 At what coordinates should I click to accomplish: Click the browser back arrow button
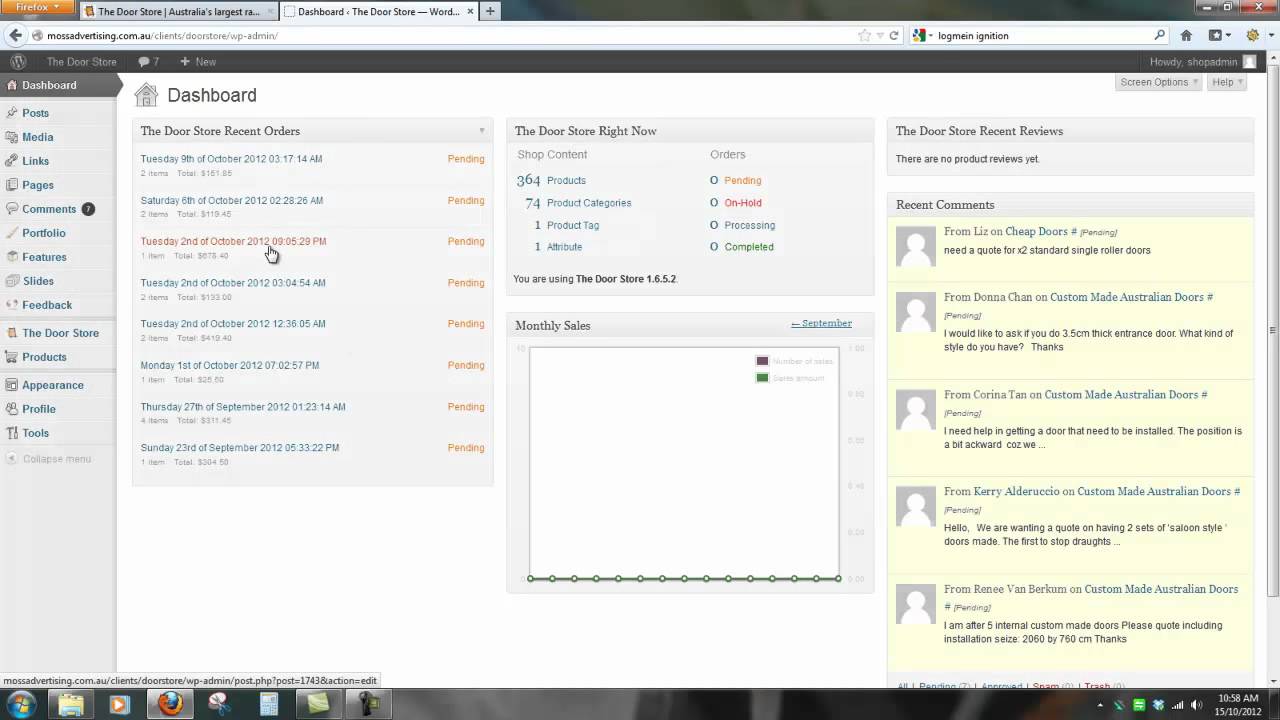[15, 35]
